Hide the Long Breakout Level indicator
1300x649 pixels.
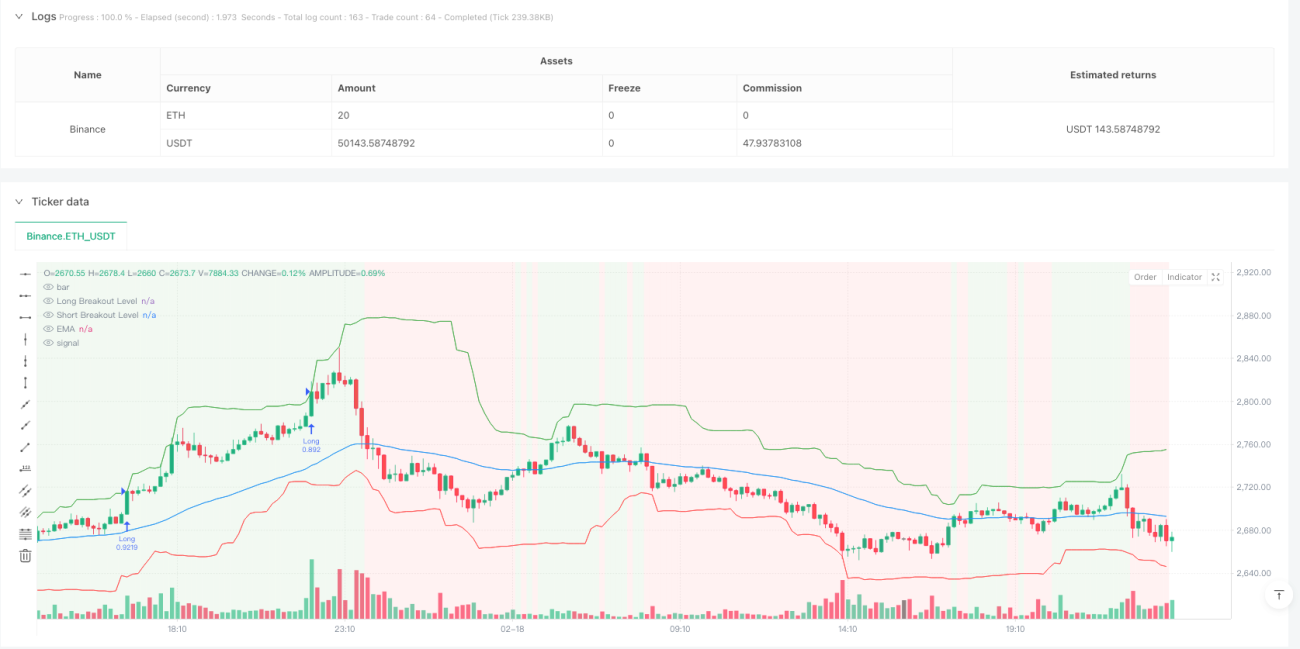point(48,301)
